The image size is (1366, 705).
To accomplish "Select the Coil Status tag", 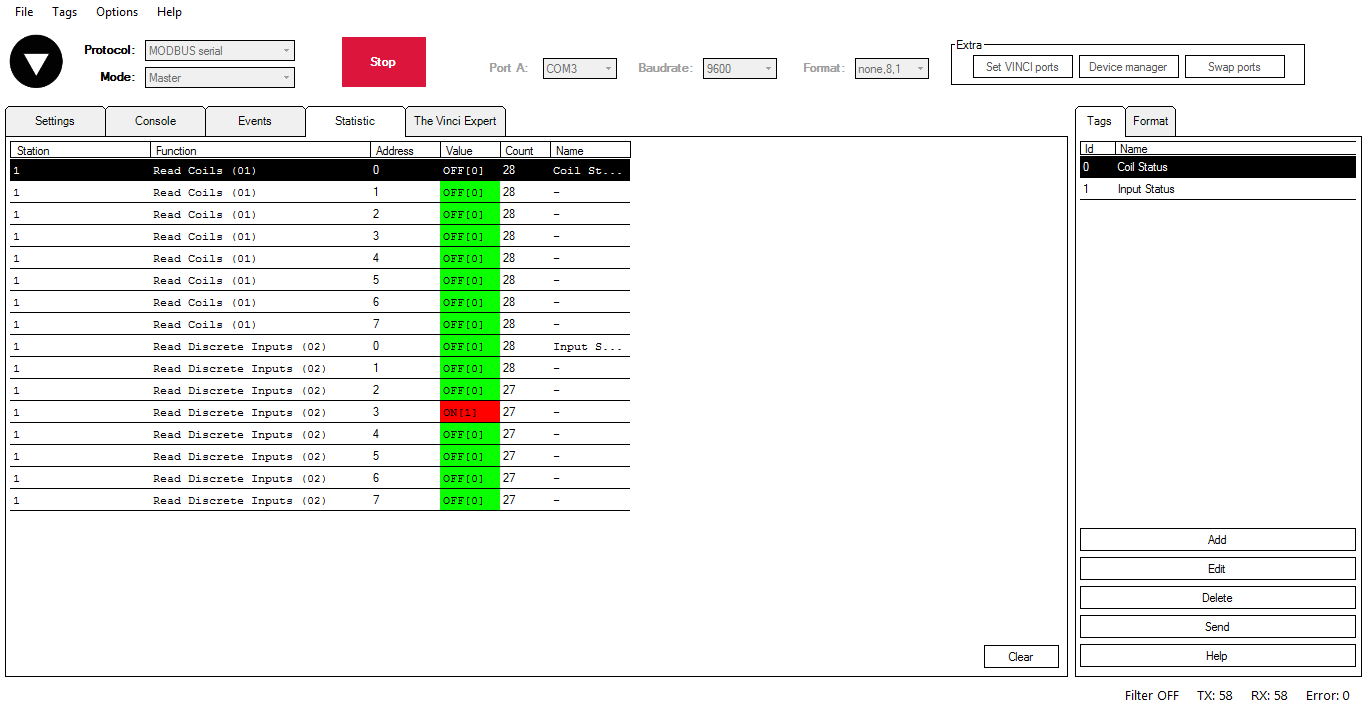I will coord(1218,167).
